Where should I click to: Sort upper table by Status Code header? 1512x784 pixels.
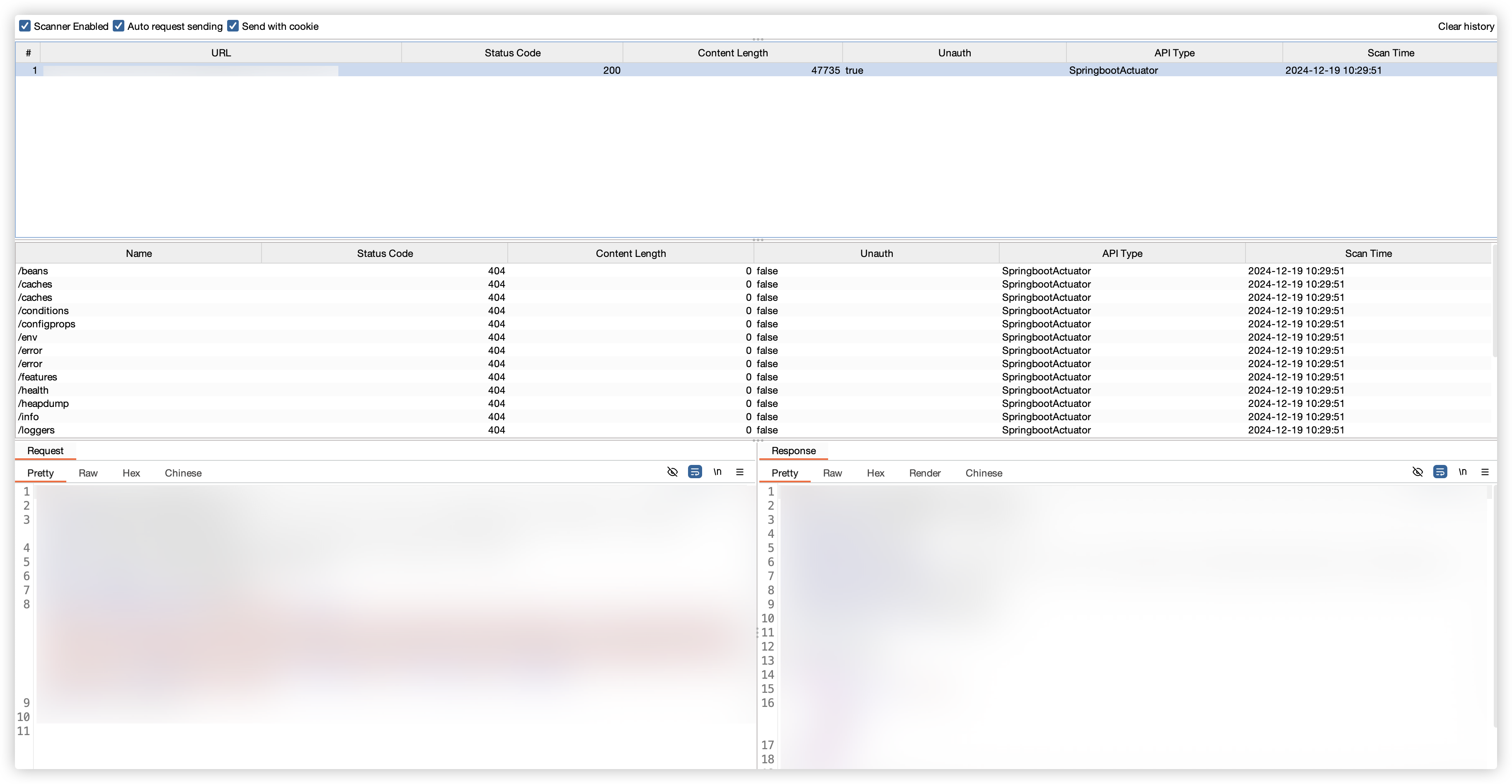[x=512, y=53]
